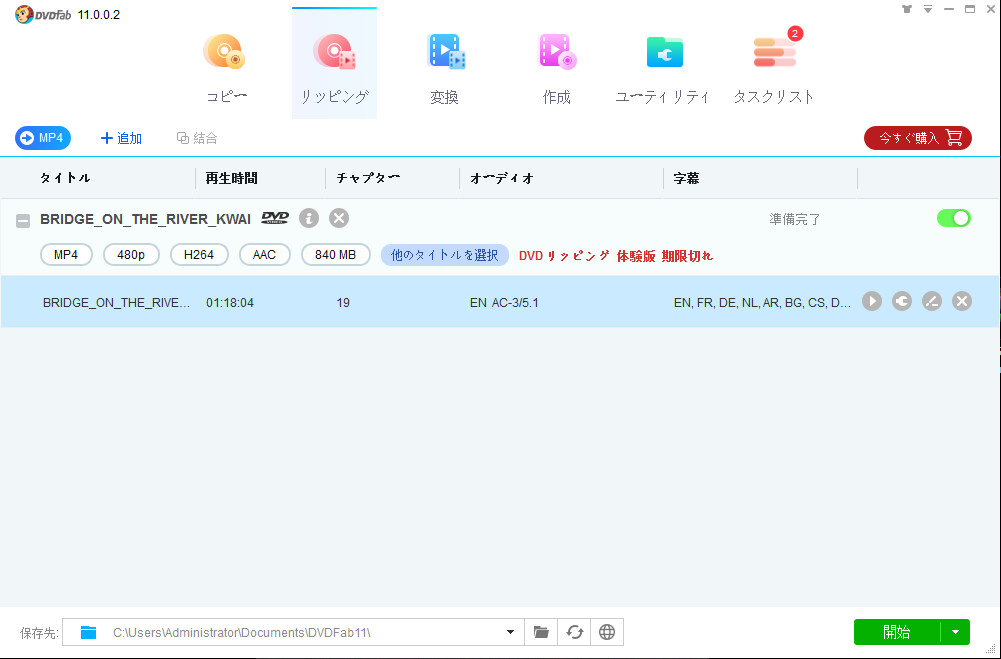Open the タスクリスト with 2 pending tasks
The height and width of the screenshot is (659, 1001).
[773, 66]
